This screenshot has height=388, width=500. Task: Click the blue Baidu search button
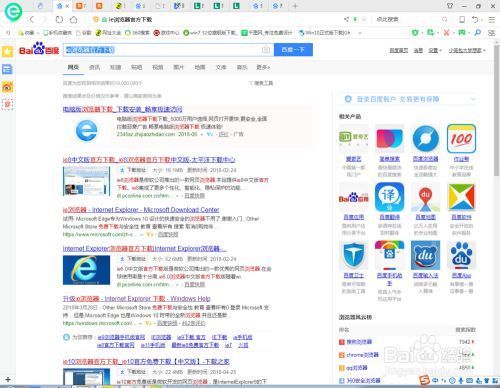pos(293,50)
